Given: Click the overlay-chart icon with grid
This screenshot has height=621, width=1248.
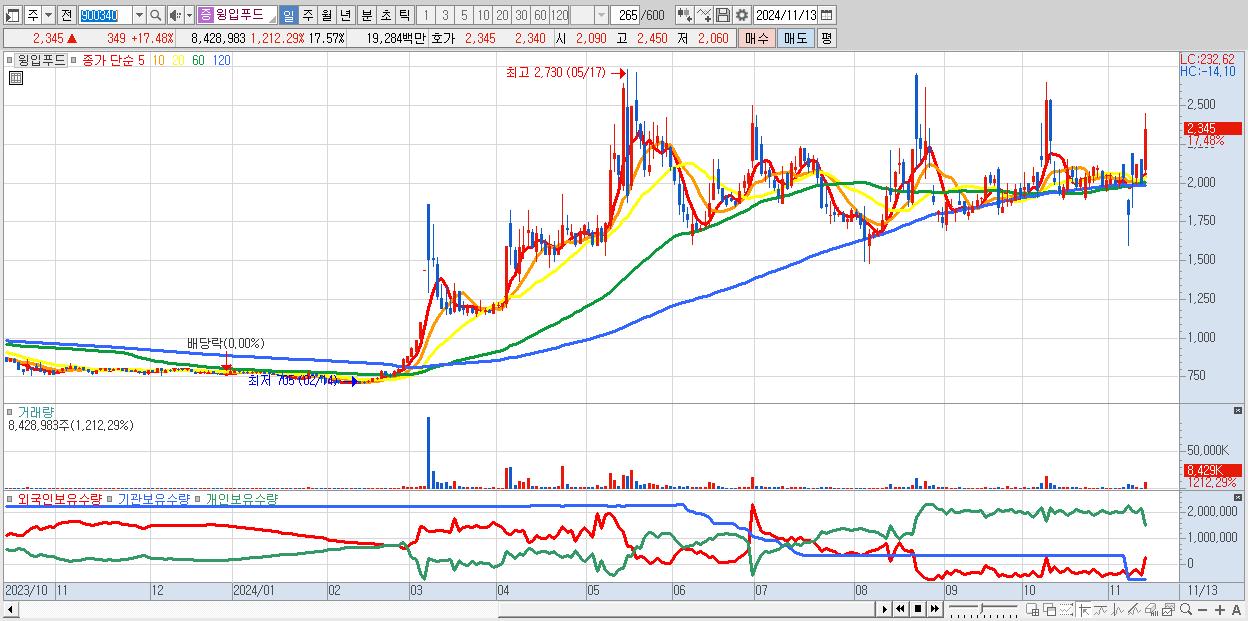Looking at the screenshot, I should pyautogui.click(x=1032, y=610).
